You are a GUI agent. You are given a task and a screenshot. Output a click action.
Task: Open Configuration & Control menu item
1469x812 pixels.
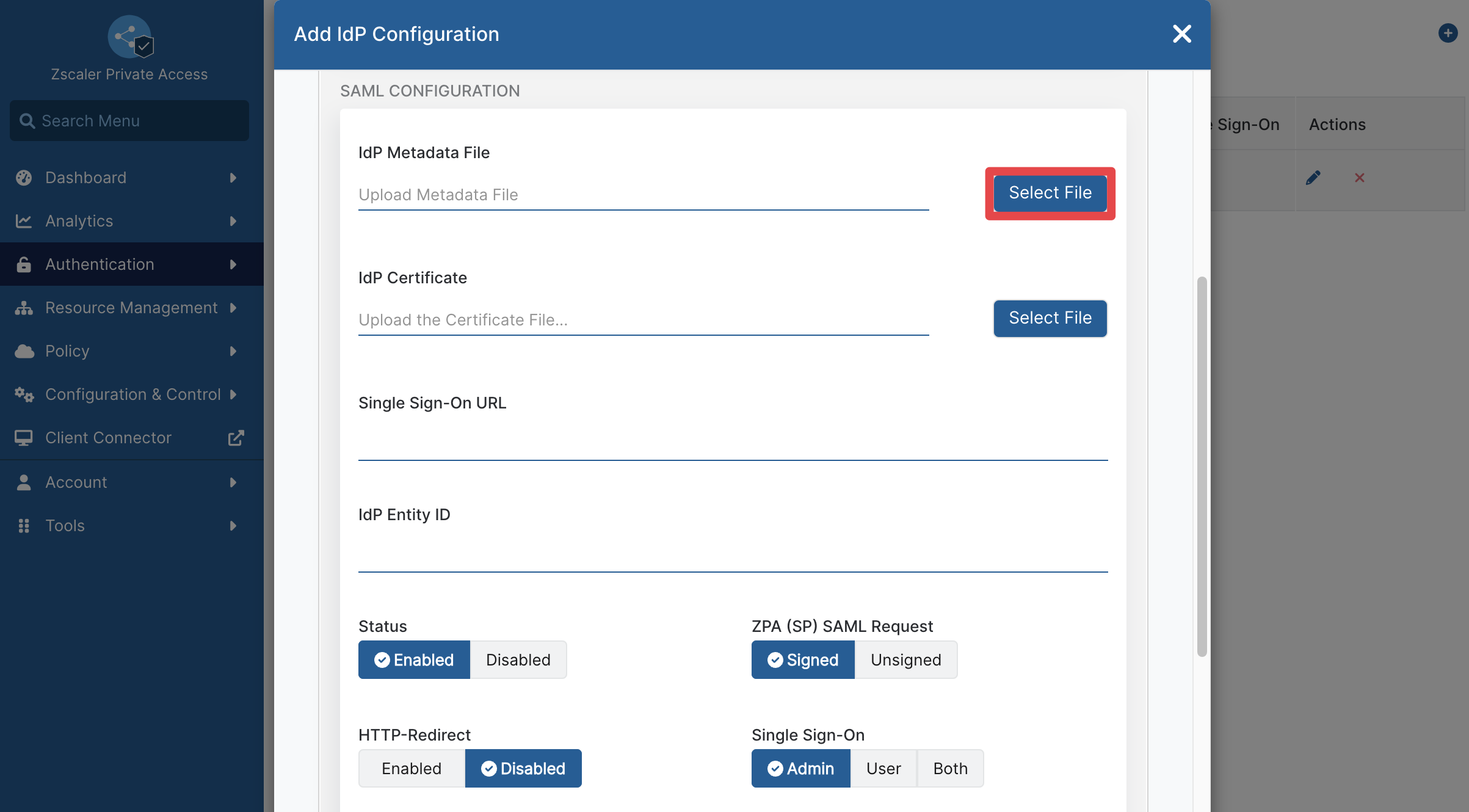coord(132,394)
